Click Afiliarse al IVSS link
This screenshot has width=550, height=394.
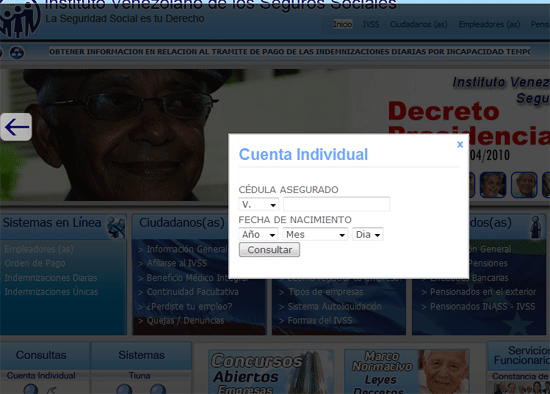(x=177, y=263)
